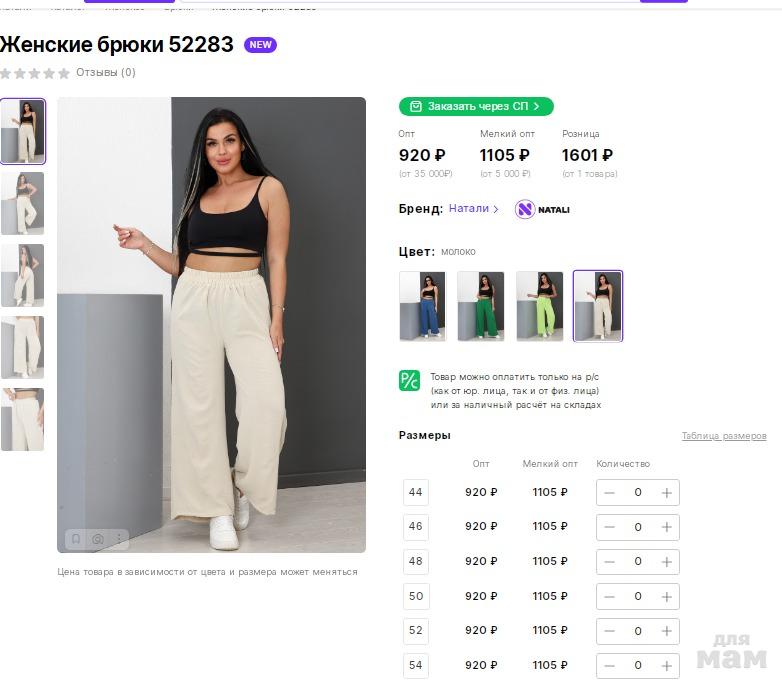Select the blue trousers color option
The image size is (782, 683).
[x=422, y=306]
